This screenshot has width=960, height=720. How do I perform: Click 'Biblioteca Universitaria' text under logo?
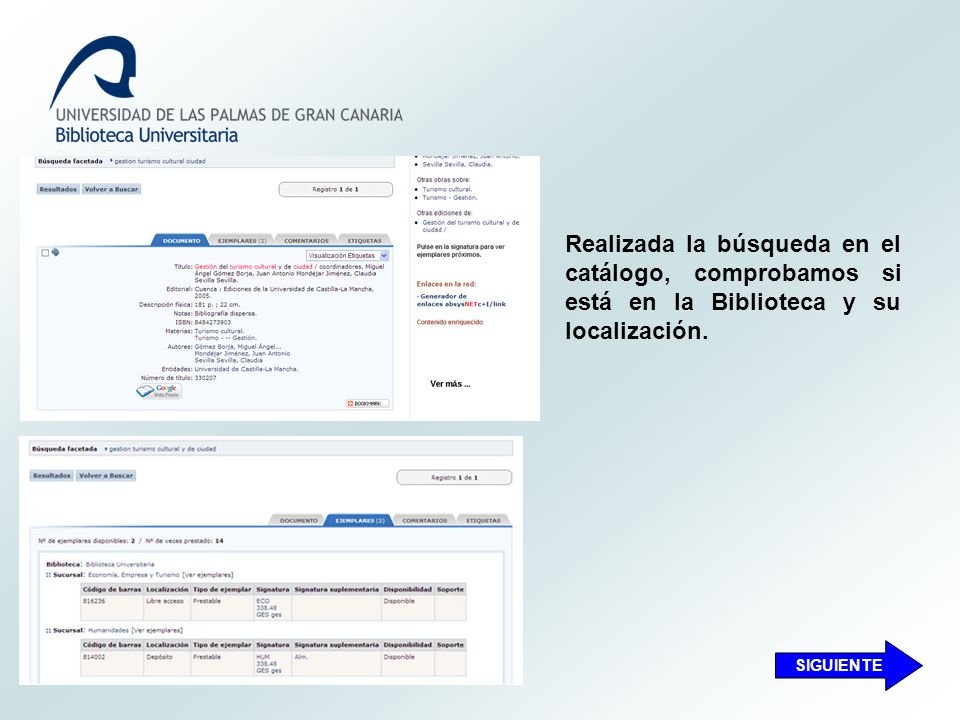coord(147,135)
